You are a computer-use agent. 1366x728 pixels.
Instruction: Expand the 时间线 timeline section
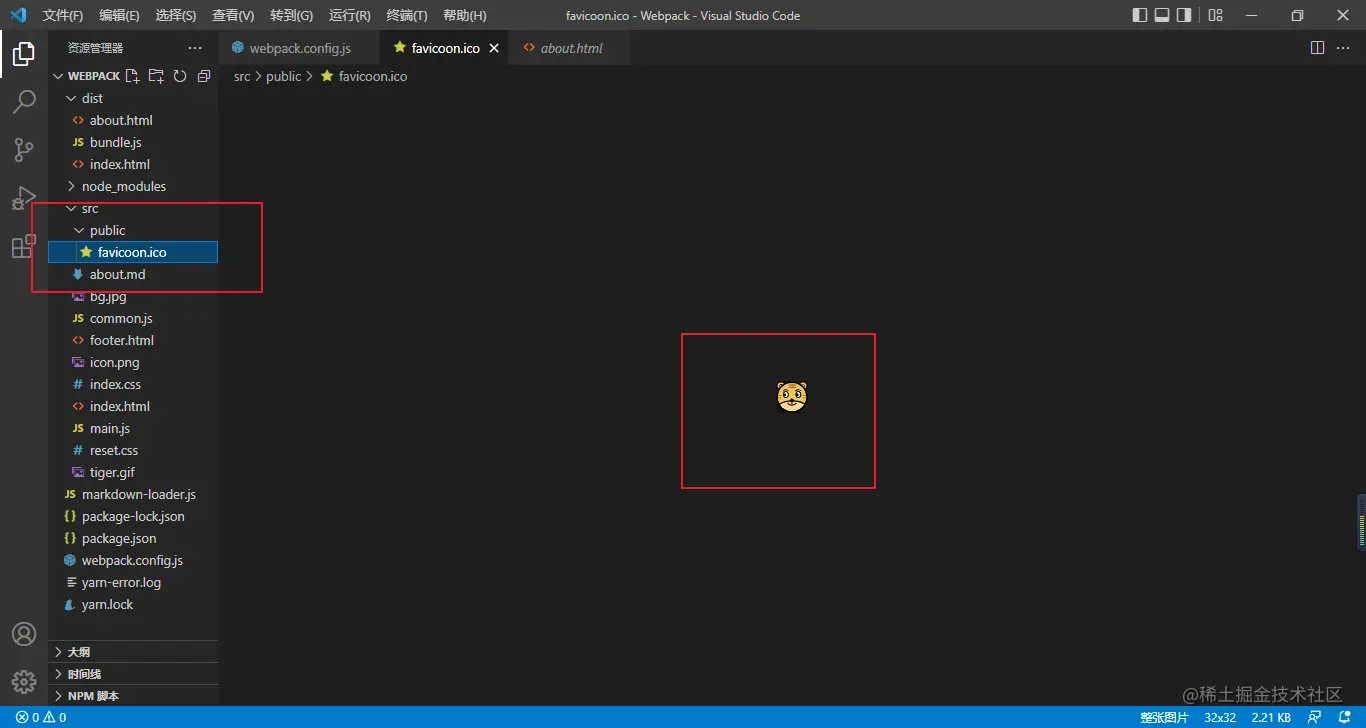pyautogui.click(x=133, y=674)
